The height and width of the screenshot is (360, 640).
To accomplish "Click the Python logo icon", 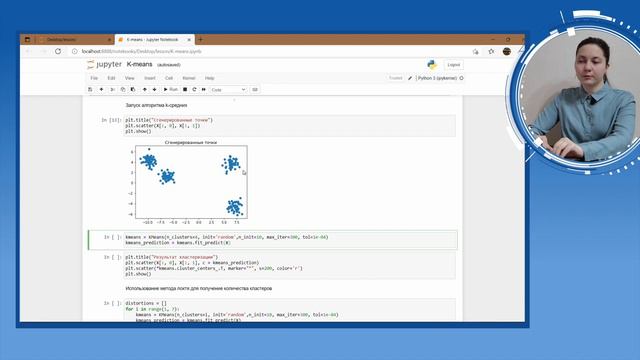I will click(x=432, y=64).
